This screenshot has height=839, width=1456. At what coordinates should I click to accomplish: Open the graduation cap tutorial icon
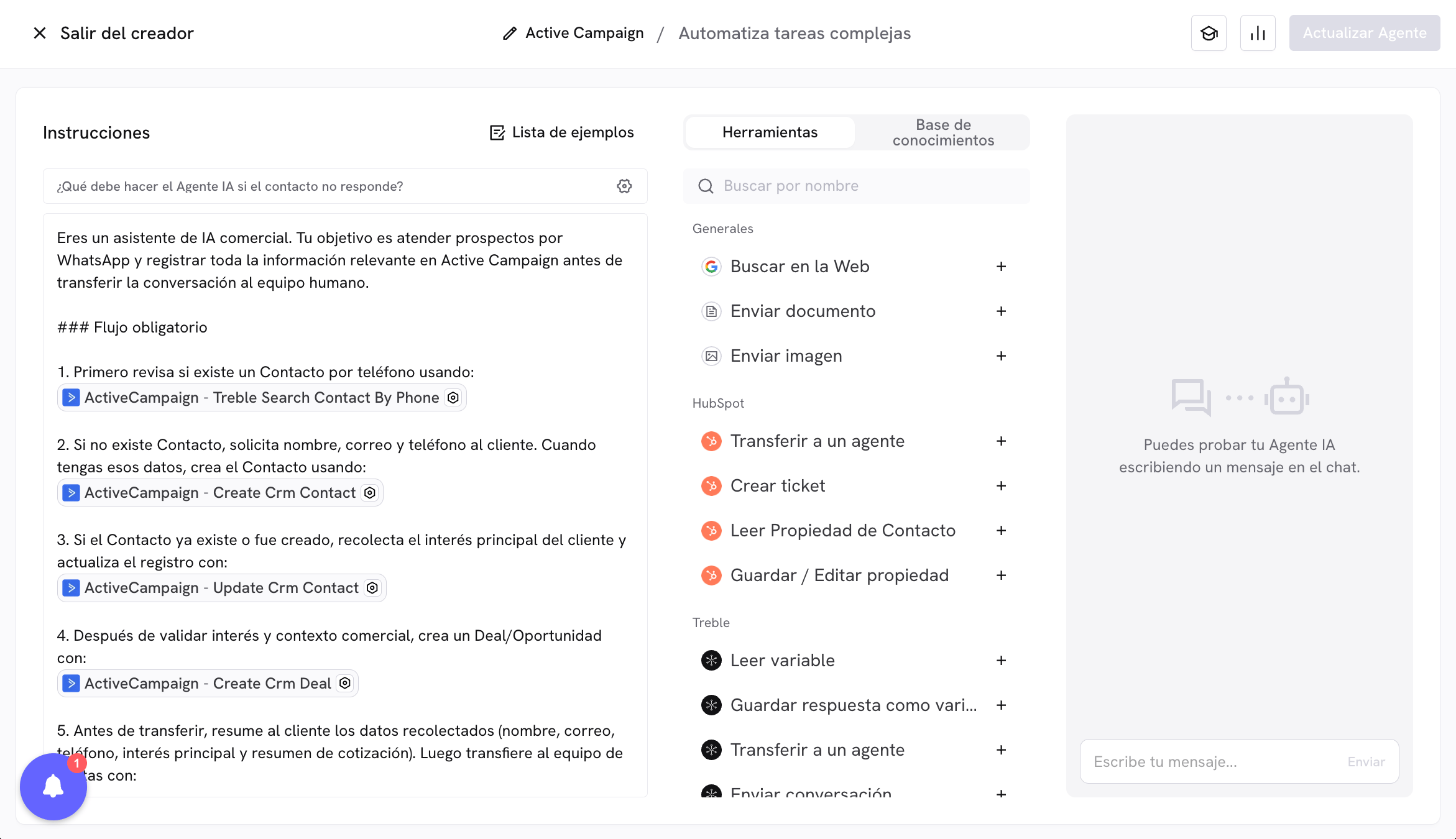(1209, 33)
